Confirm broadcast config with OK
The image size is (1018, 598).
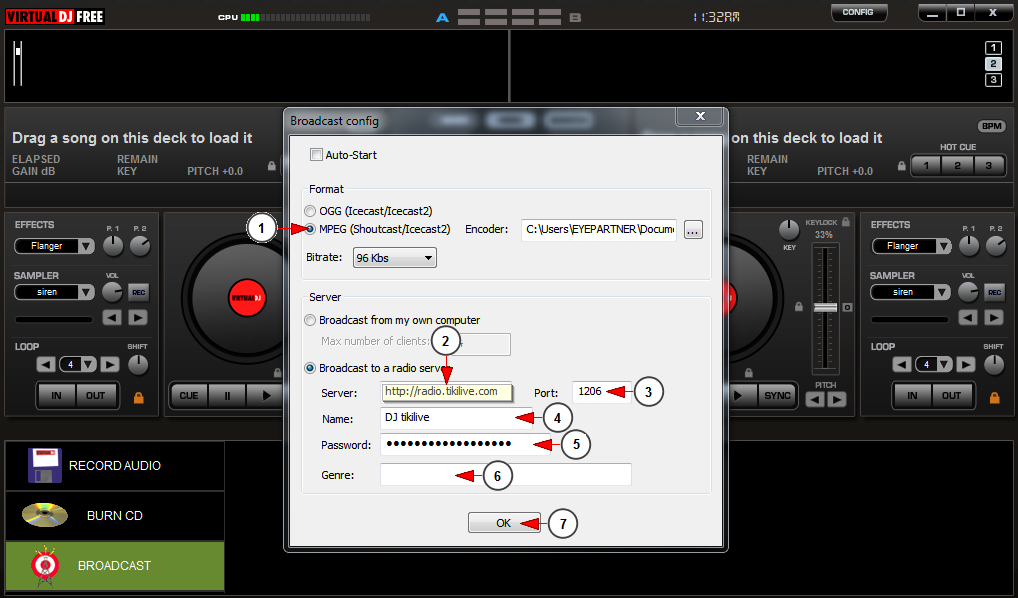(x=504, y=523)
